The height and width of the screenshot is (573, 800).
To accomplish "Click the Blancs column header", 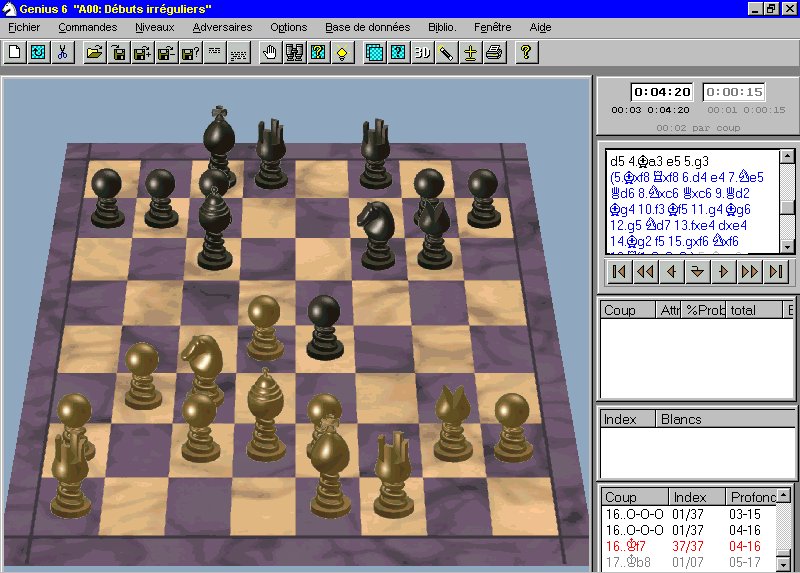I will coord(724,419).
